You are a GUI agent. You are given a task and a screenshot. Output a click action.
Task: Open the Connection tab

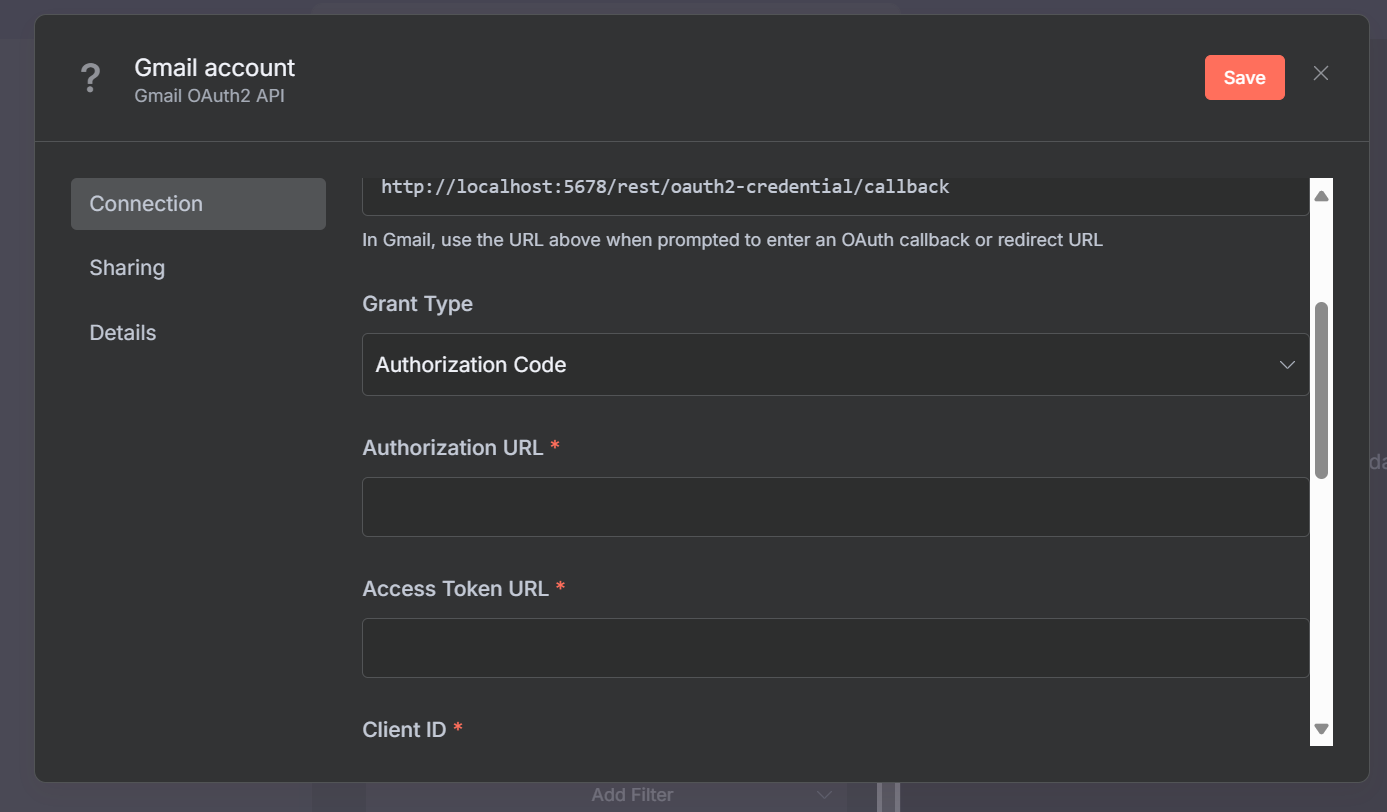click(198, 204)
